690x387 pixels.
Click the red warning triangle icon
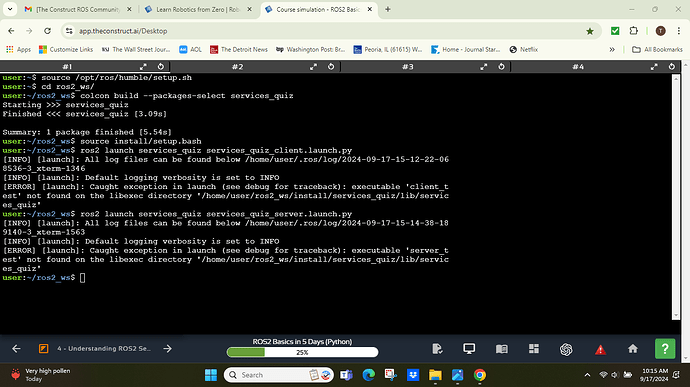click(600, 350)
